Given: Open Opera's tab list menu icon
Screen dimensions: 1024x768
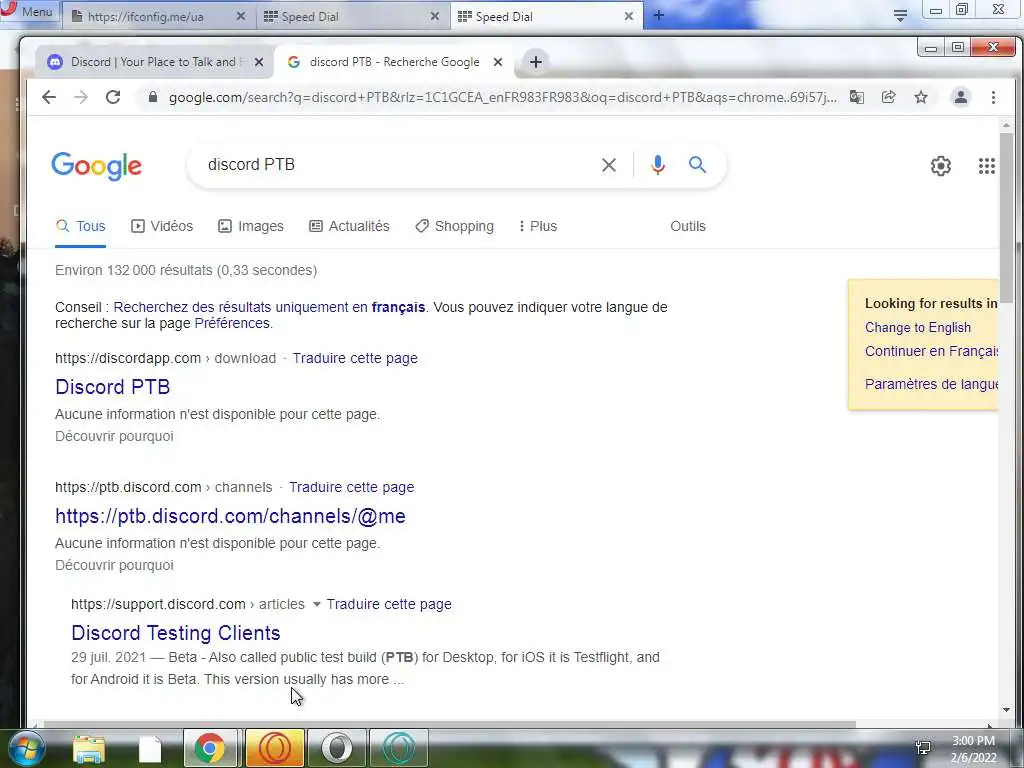Looking at the screenshot, I should click(x=900, y=15).
